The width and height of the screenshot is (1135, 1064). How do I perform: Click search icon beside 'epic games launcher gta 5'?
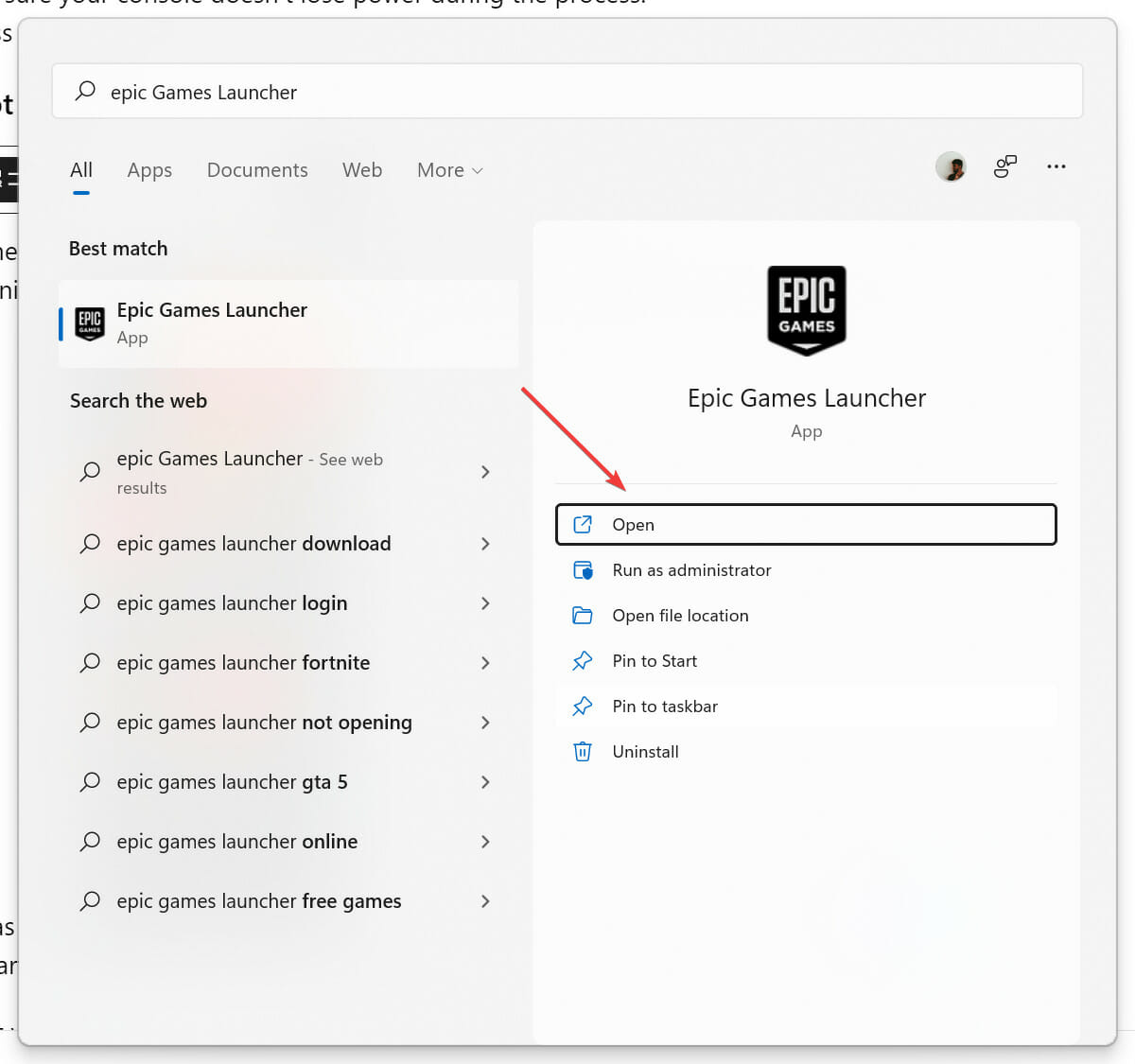(x=90, y=782)
